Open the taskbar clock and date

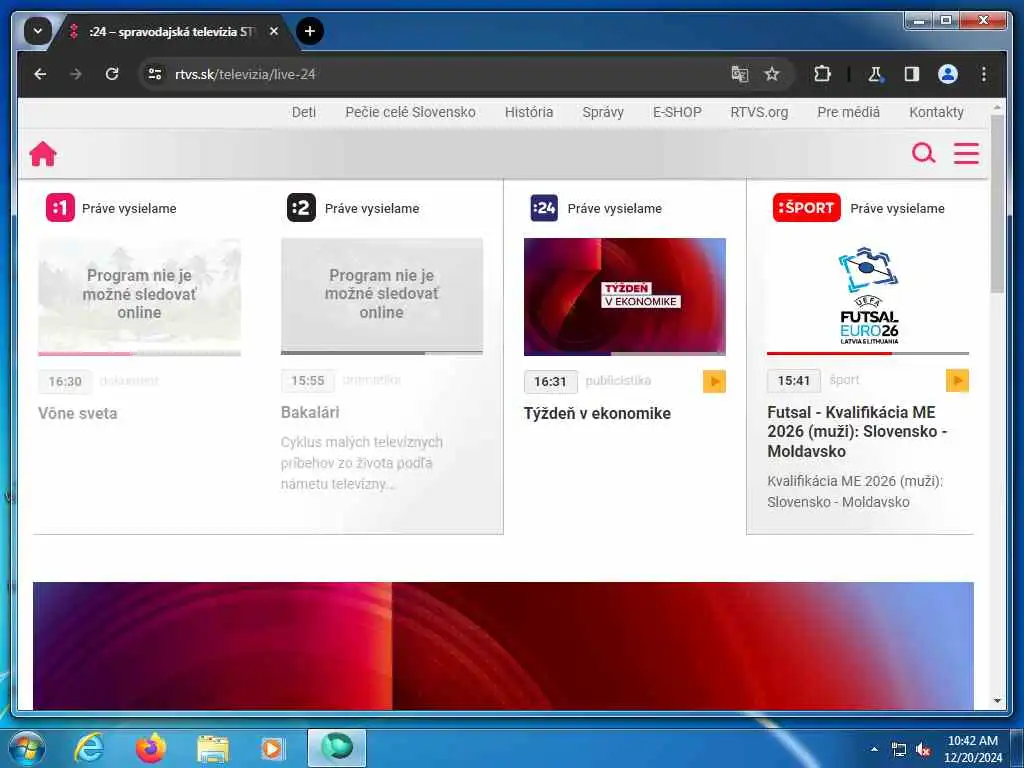pos(973,749)
